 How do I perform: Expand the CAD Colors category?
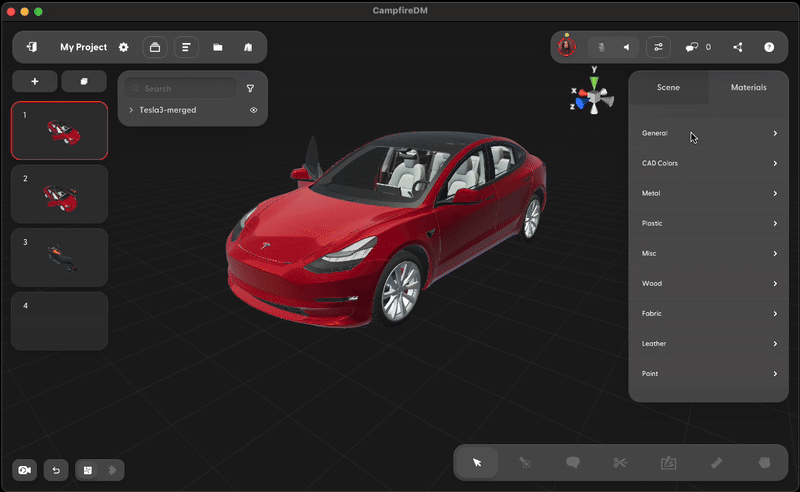[709, 163]
